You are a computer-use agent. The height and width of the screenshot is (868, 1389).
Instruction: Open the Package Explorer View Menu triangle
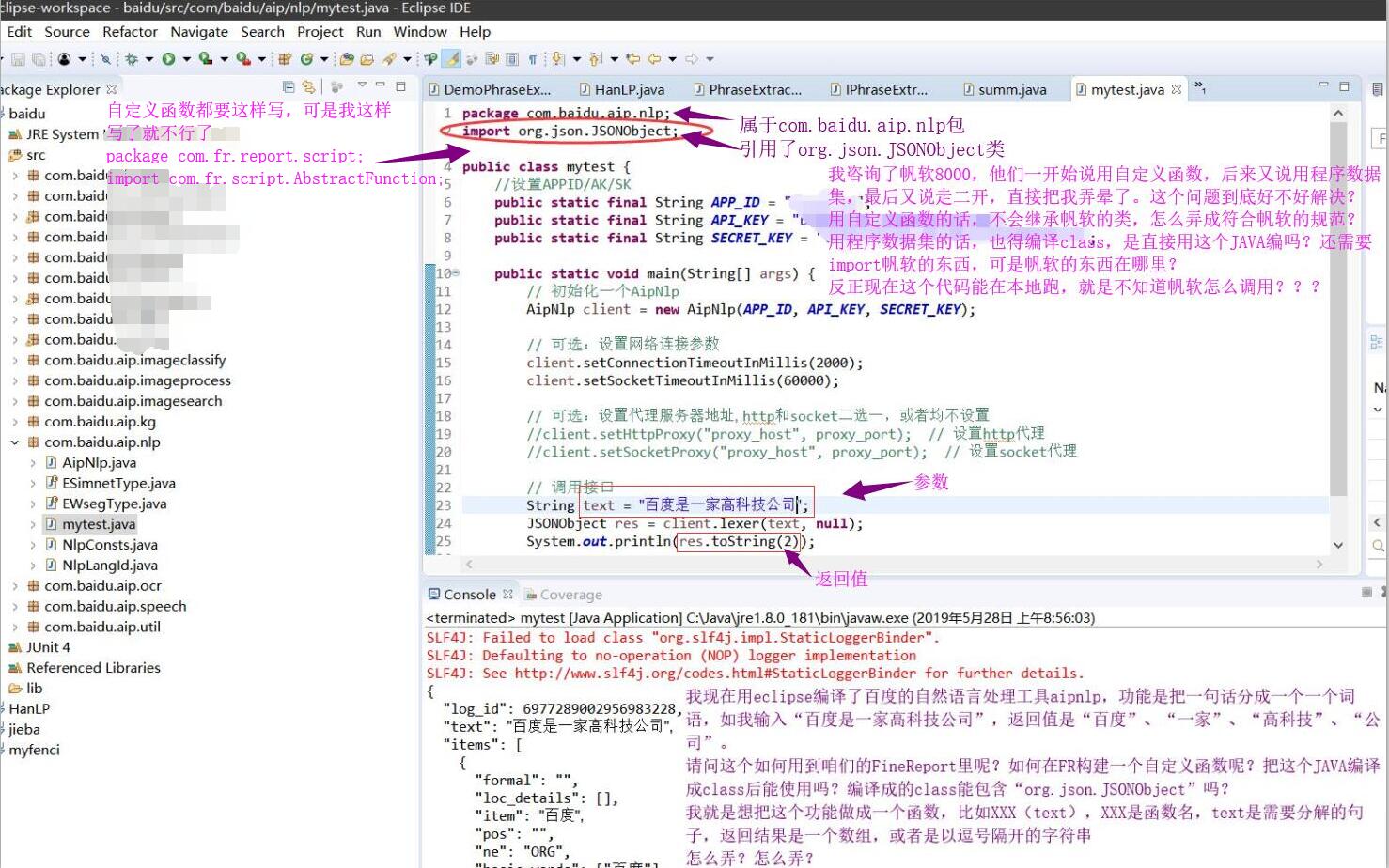(362, 85)
